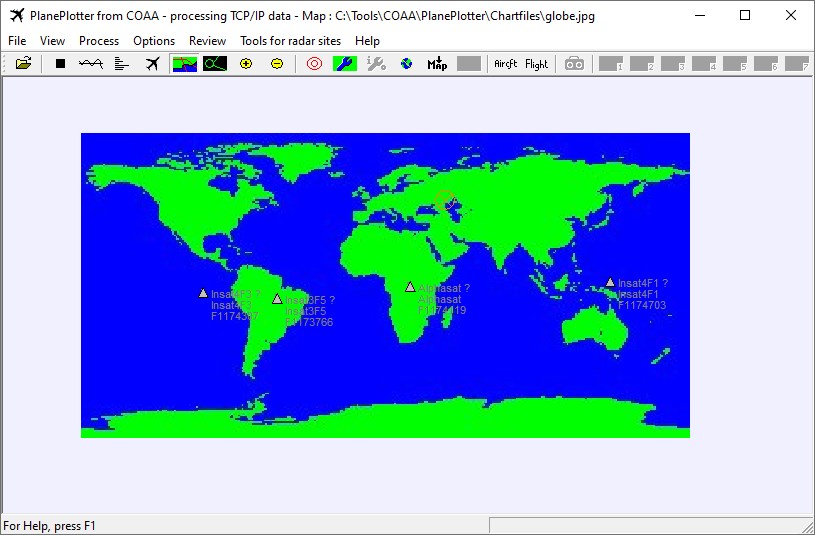This screenshot has height=535, width=815.
Task: Open options via the green wrench icon
Action: click(x=345, y=64)
